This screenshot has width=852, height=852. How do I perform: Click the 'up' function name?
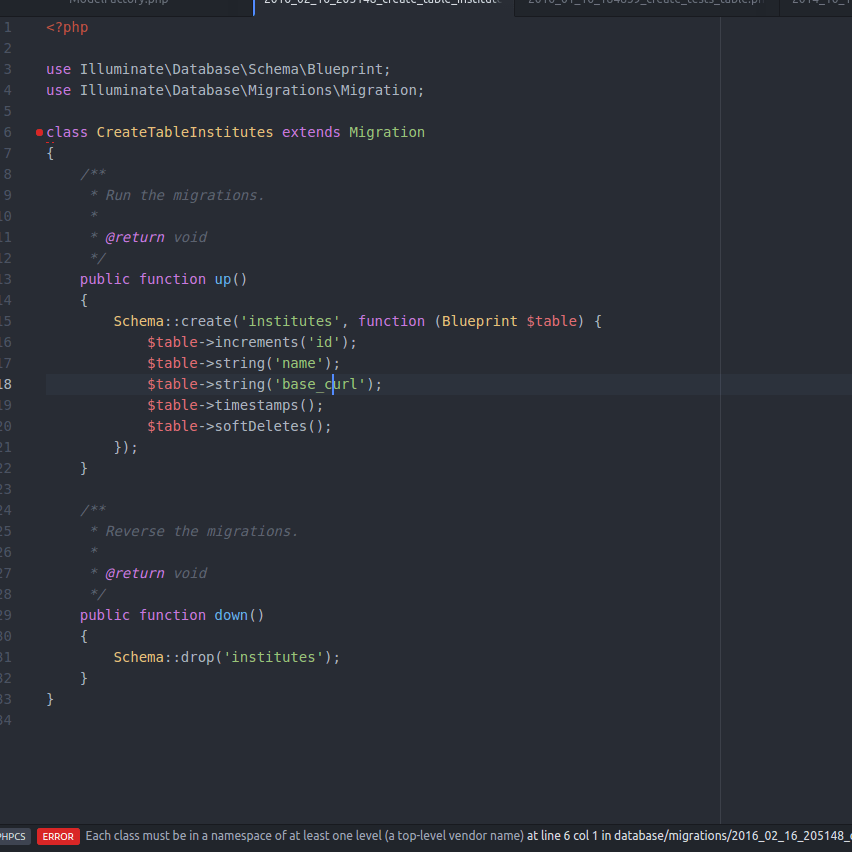(x=223, y=279)
